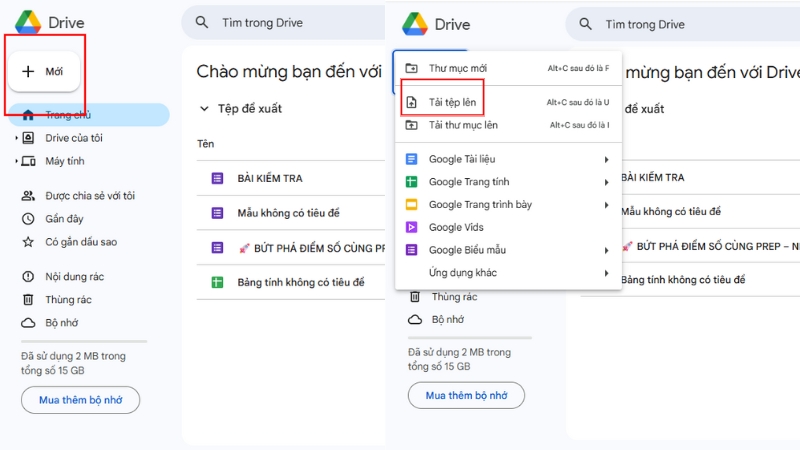This screenshot has height=450, width=800.
Task: Collapse the Tệp đề xuất section chevron
Action: pyautogui.click(x=205, y=108)
